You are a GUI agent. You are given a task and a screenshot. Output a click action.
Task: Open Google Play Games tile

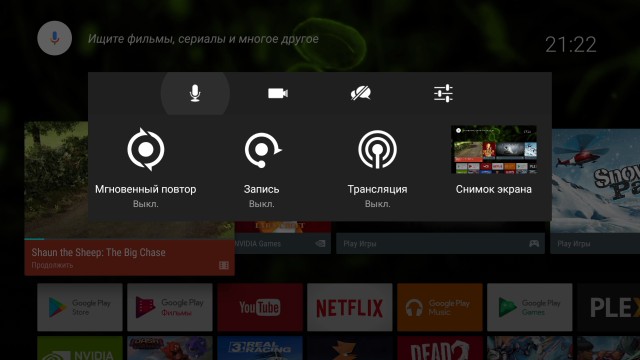click(530, 307)
